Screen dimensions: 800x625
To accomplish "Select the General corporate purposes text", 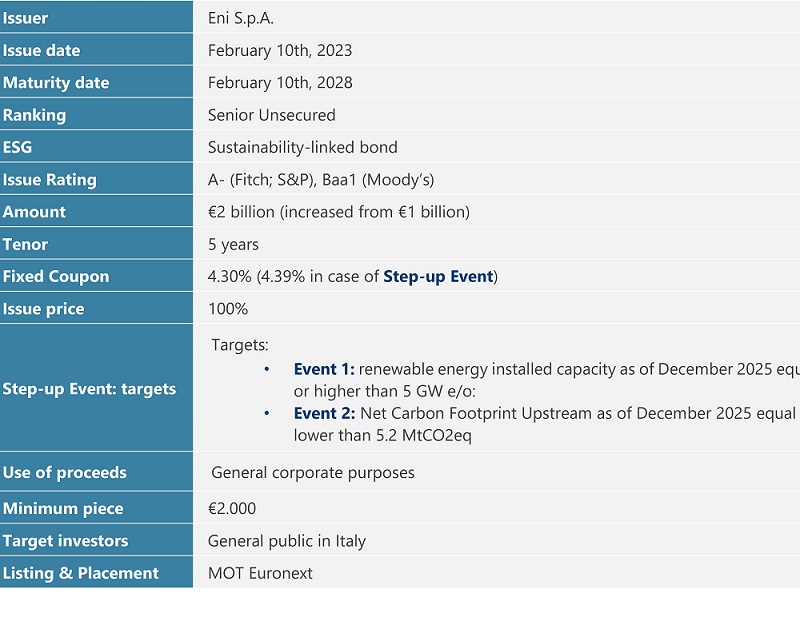I will pyautogui.click(x=313, y=473).
